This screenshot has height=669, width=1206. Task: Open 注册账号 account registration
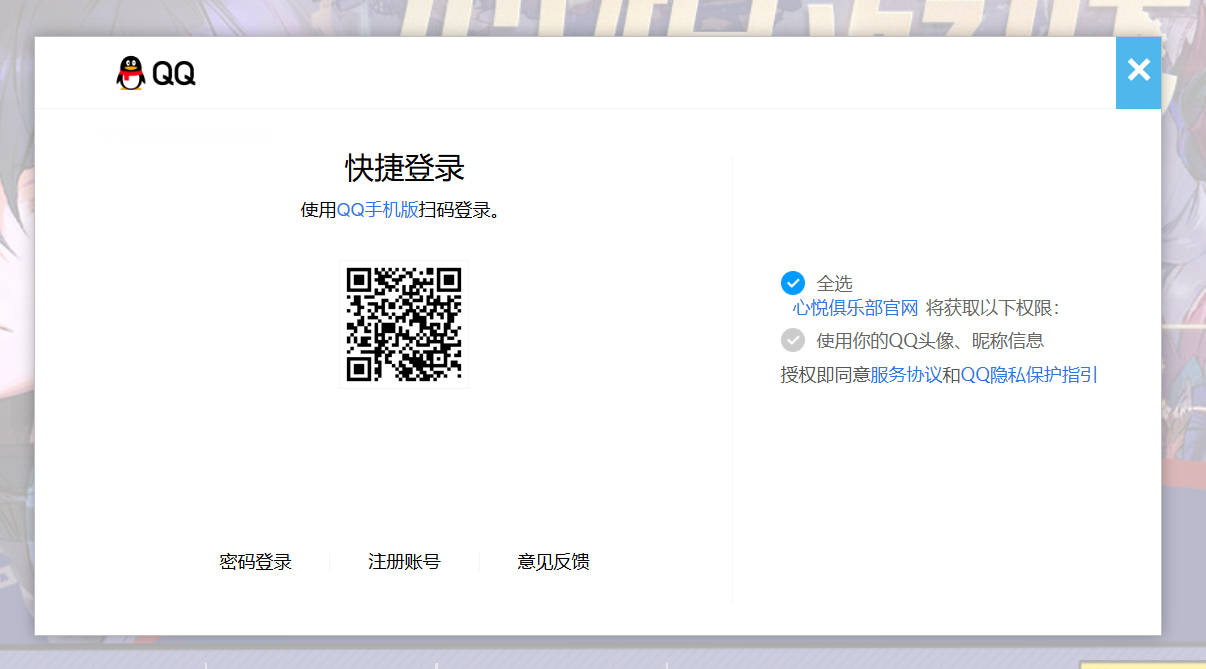404,562
